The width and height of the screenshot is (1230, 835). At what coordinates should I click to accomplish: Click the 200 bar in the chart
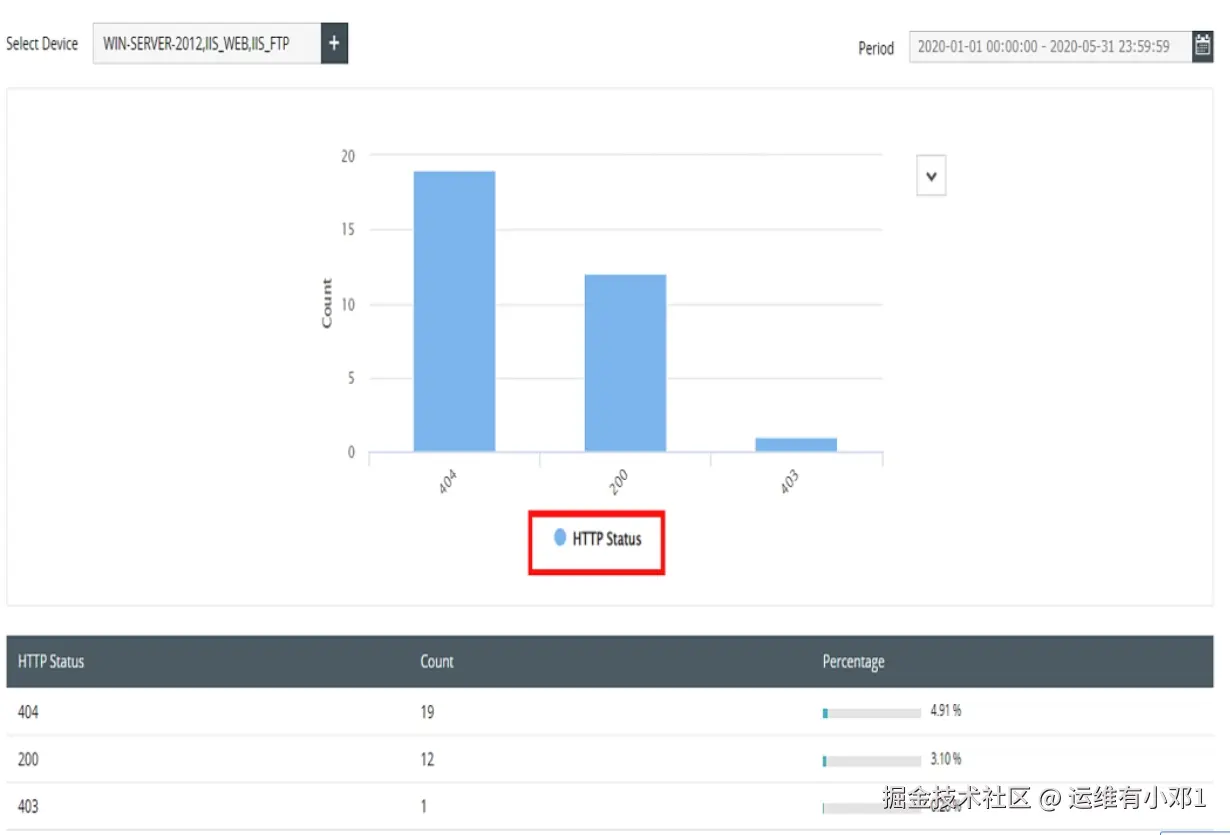[625, 363]
